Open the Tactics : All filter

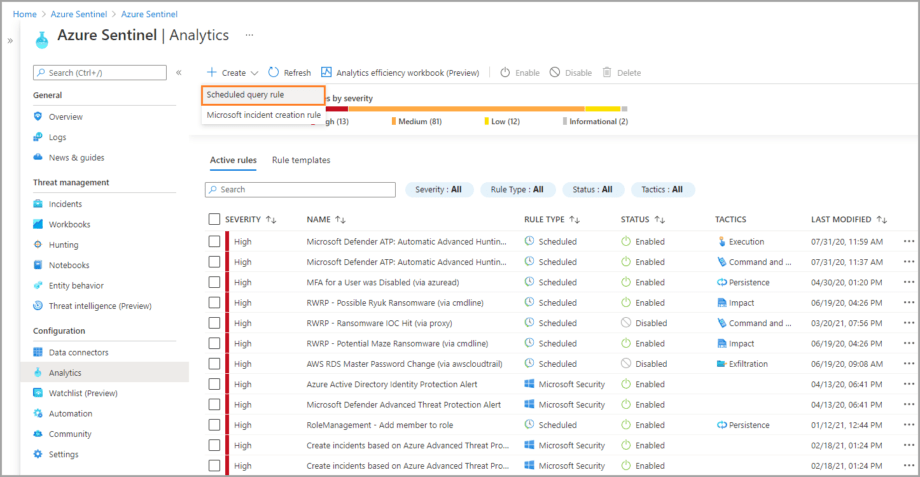pyautogui.click(x=662, y=190)
